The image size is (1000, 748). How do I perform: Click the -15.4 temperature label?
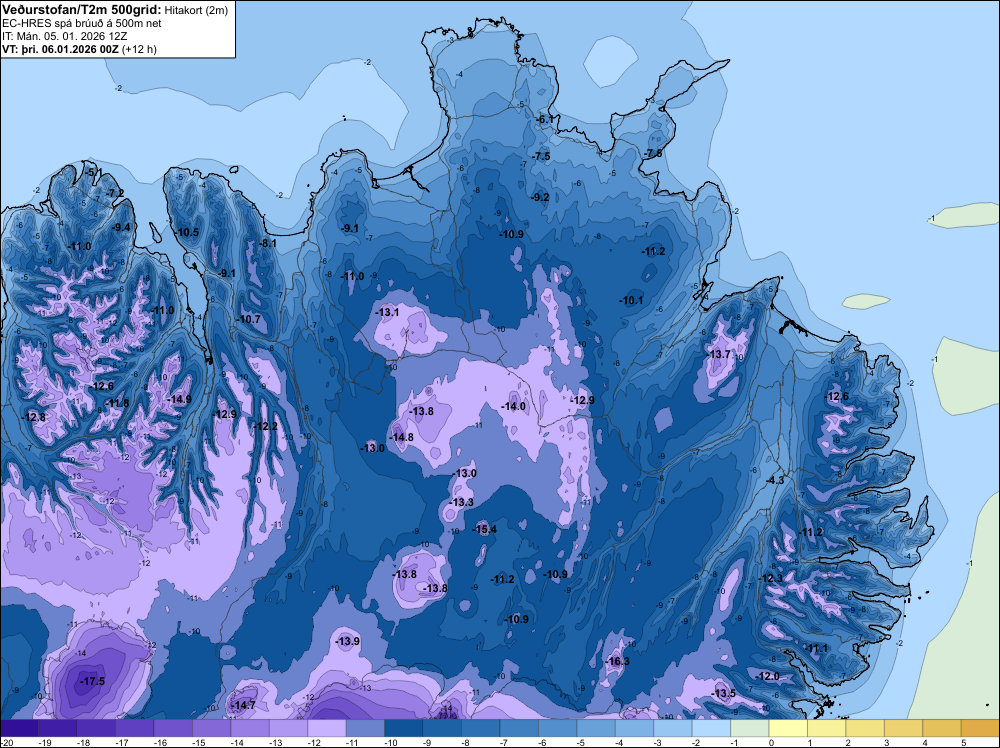(485, 529)
